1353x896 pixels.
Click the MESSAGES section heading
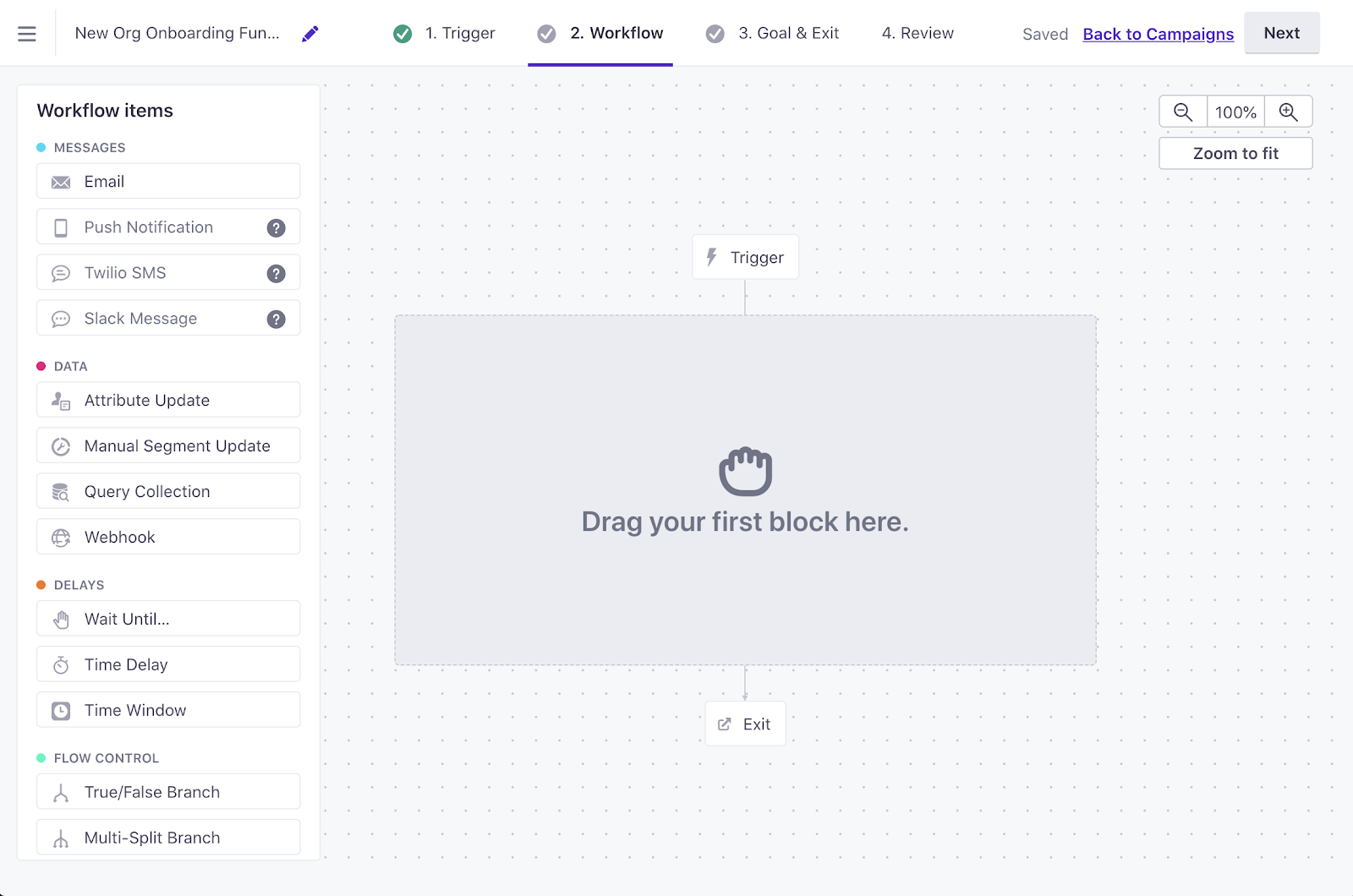[x=90, y=148]
